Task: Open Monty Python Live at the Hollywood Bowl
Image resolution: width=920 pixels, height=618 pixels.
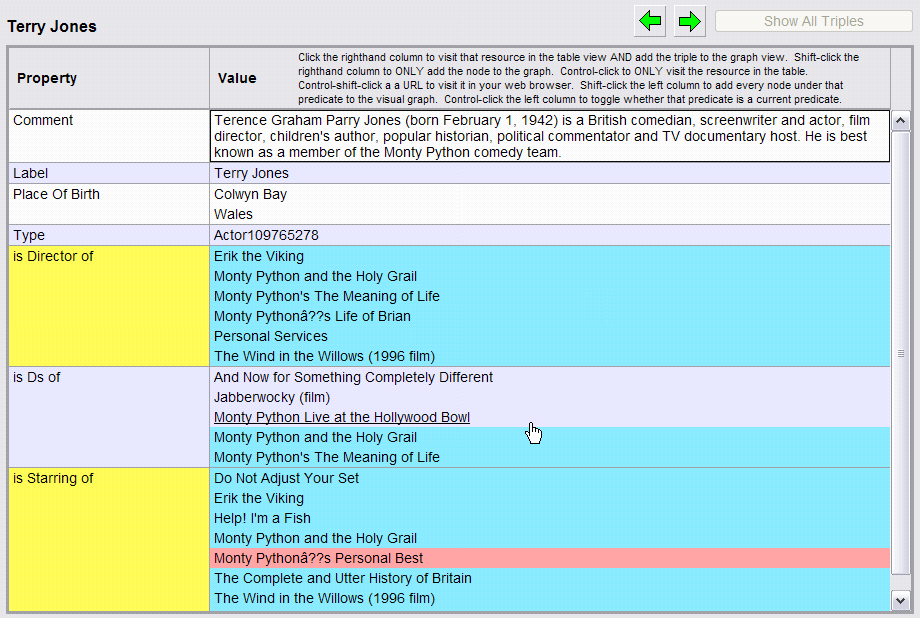Action: pyautogui.click(x=342, y=417)
